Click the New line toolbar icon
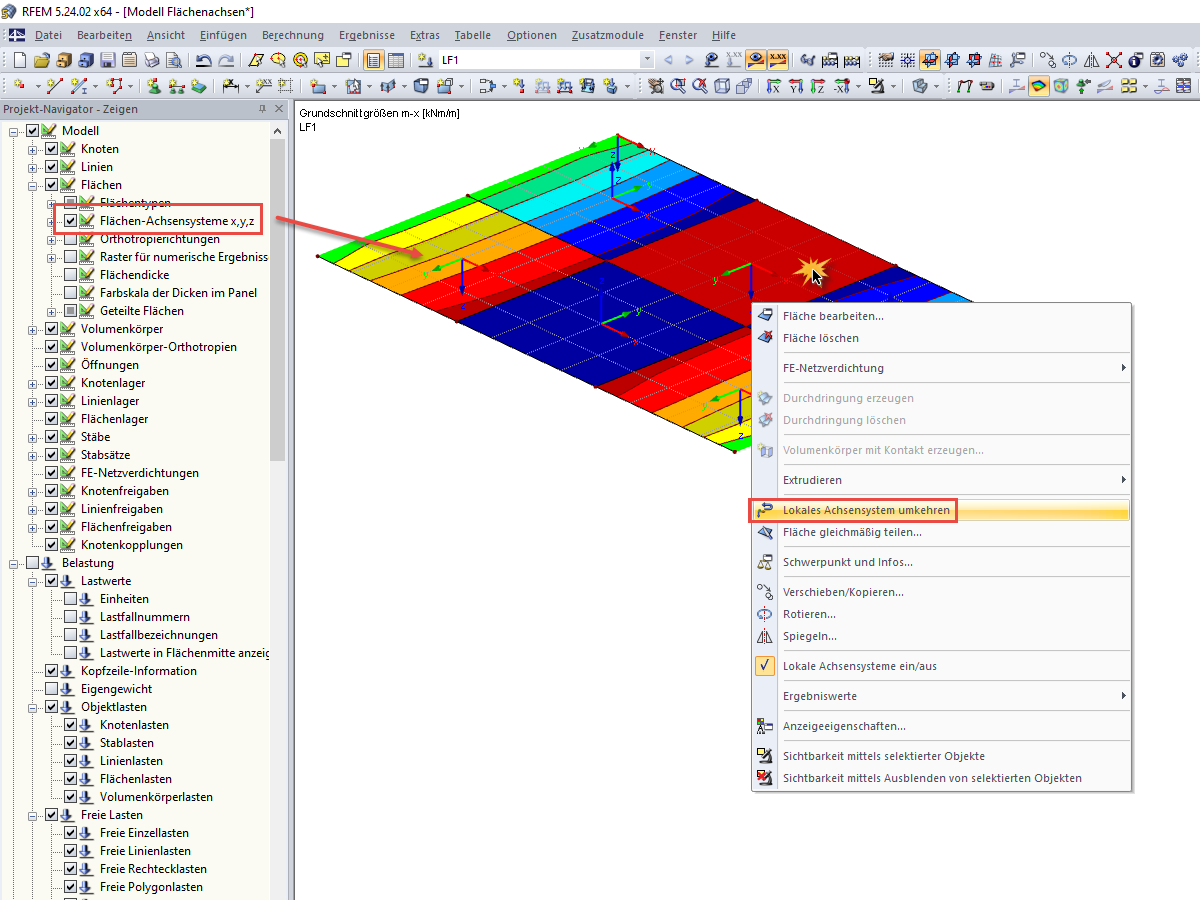Image resolution: width=1200 pixels, height=900 pixels. (x=55, y=86)
